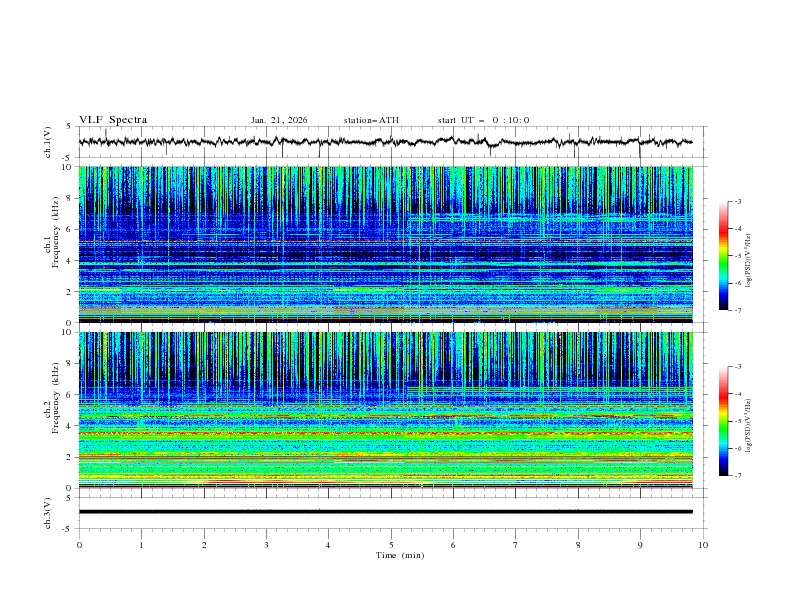
Task: Click the start UT time text
Action: (x=483, y=120)
